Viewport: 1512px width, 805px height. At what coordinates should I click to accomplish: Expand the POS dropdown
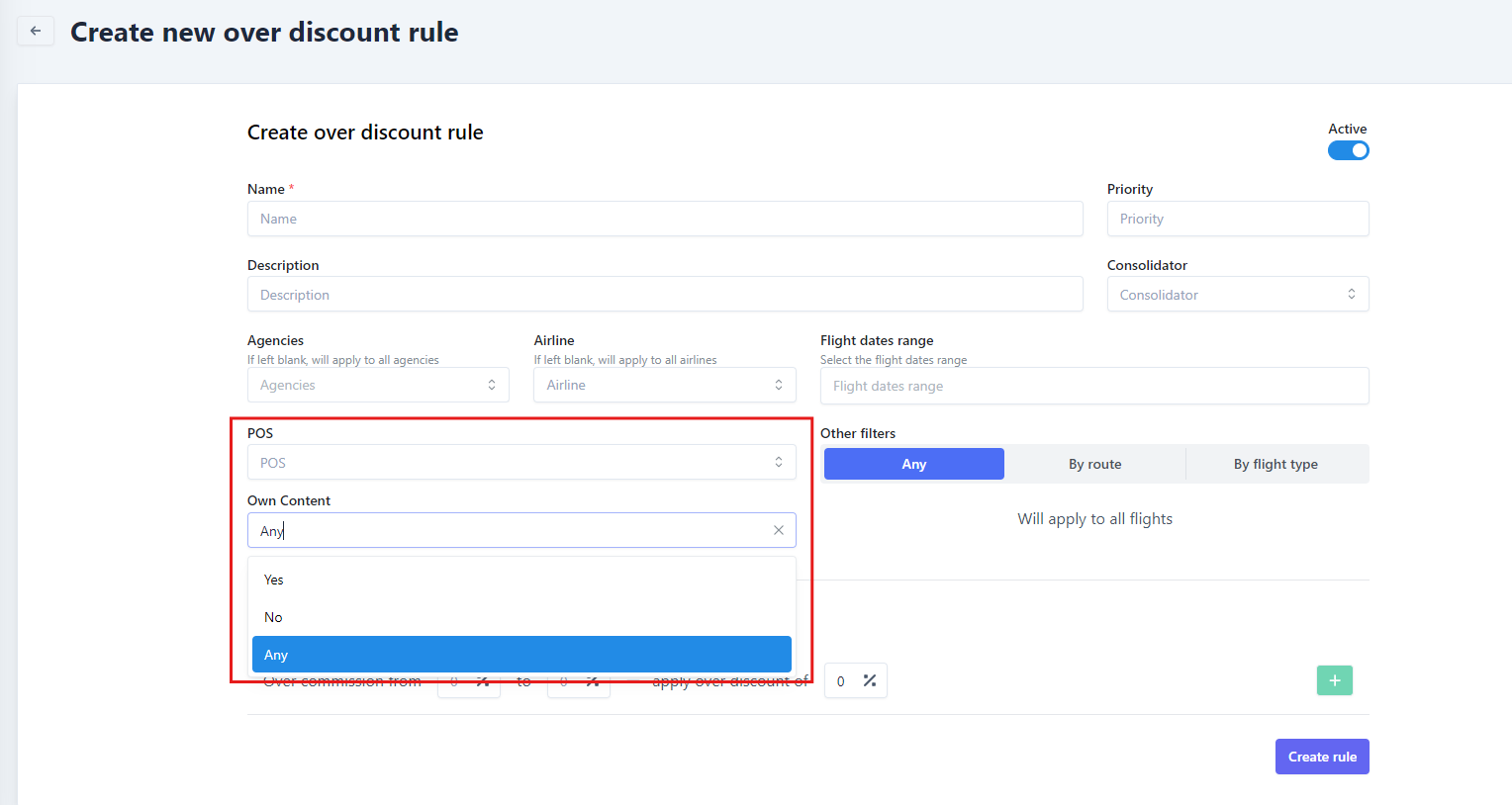520,463
